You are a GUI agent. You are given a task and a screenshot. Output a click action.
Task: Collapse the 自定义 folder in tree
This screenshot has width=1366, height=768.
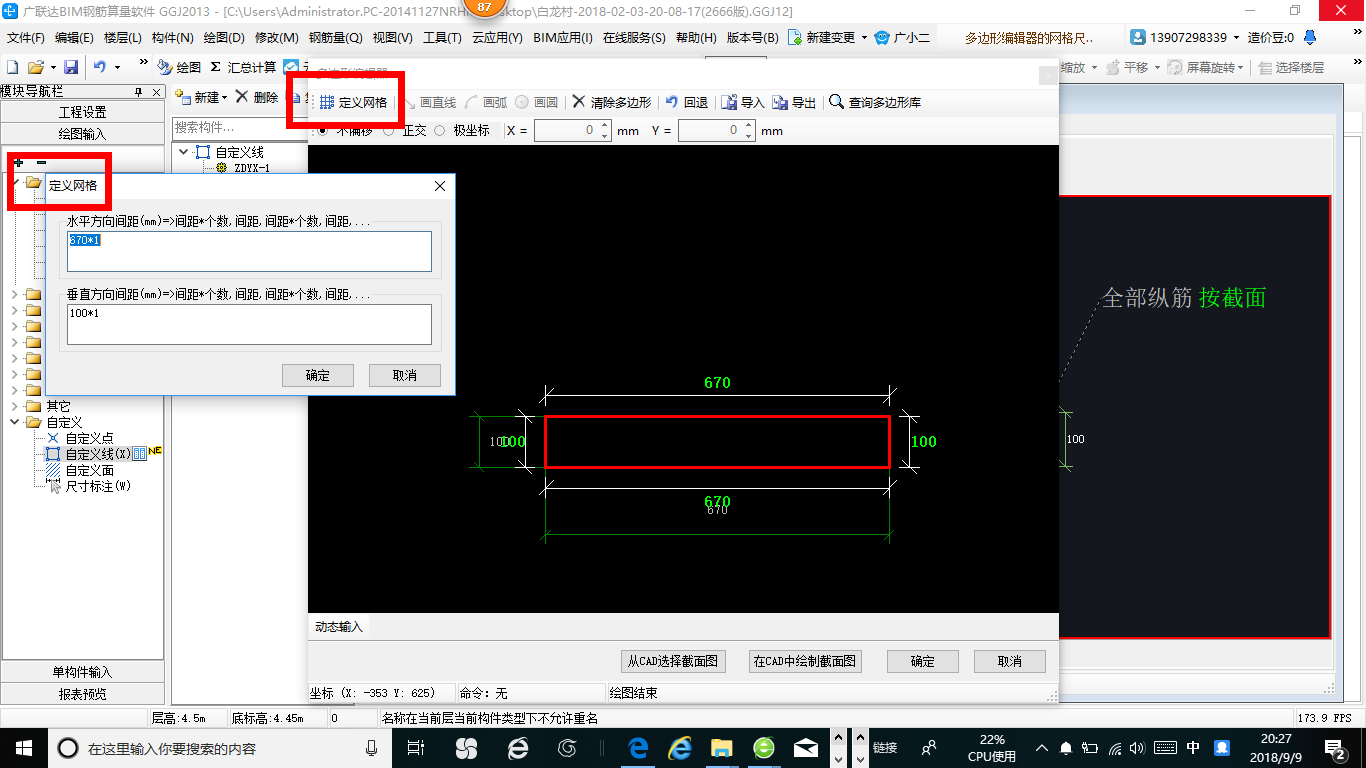click(x=15, y=422)
